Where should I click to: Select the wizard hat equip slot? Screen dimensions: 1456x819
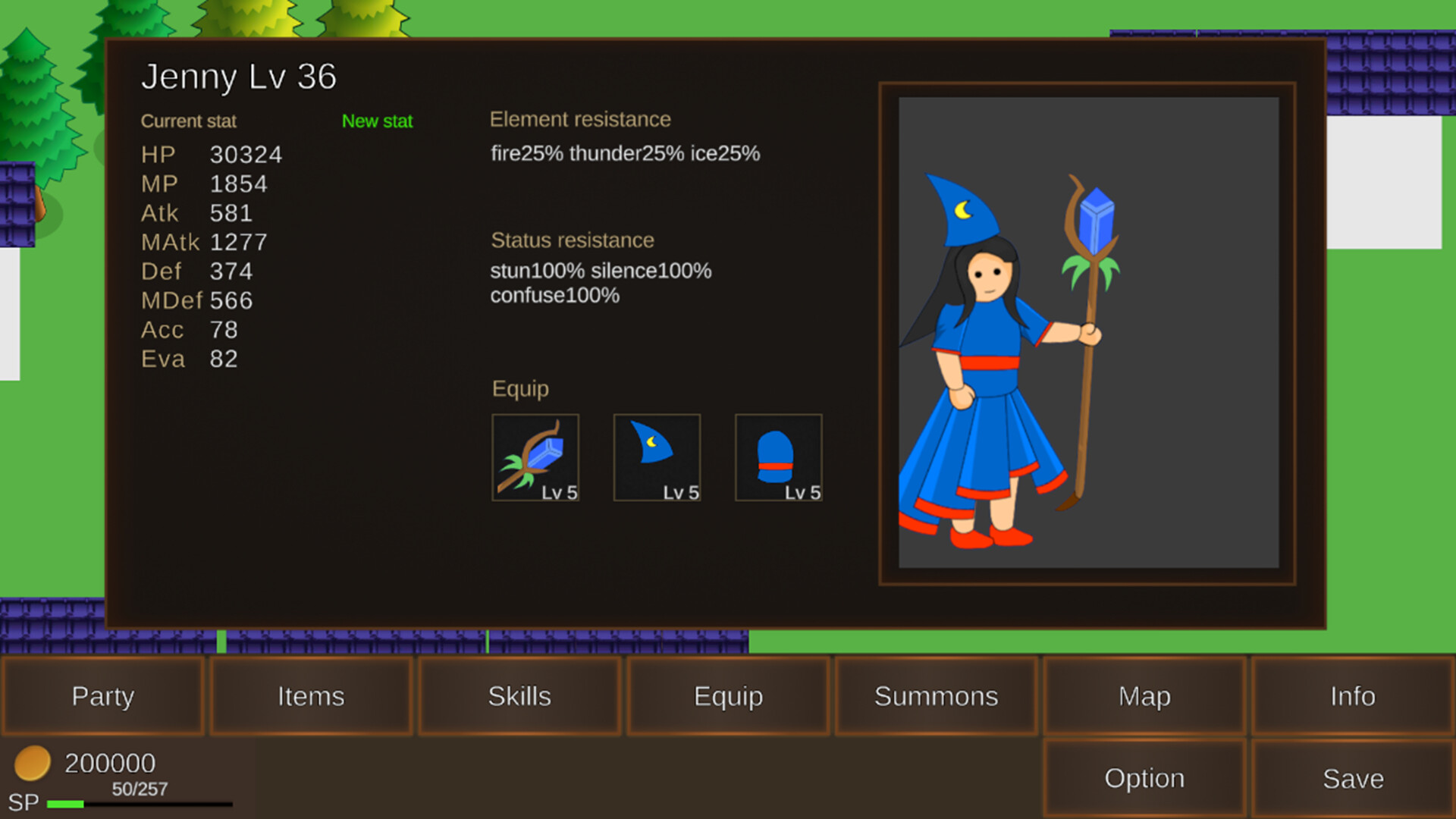click(x=657, y=457)
